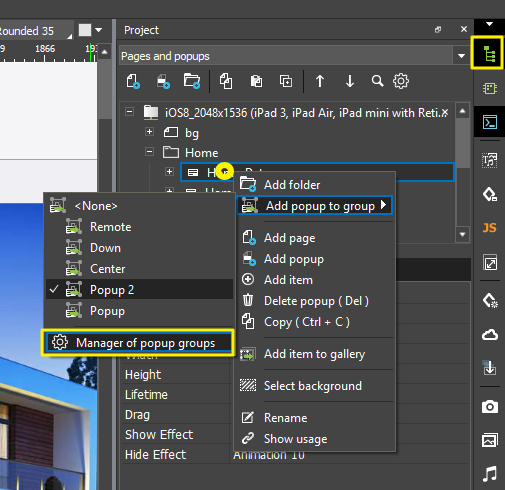Expand the bg page node

tap(149, 132)
